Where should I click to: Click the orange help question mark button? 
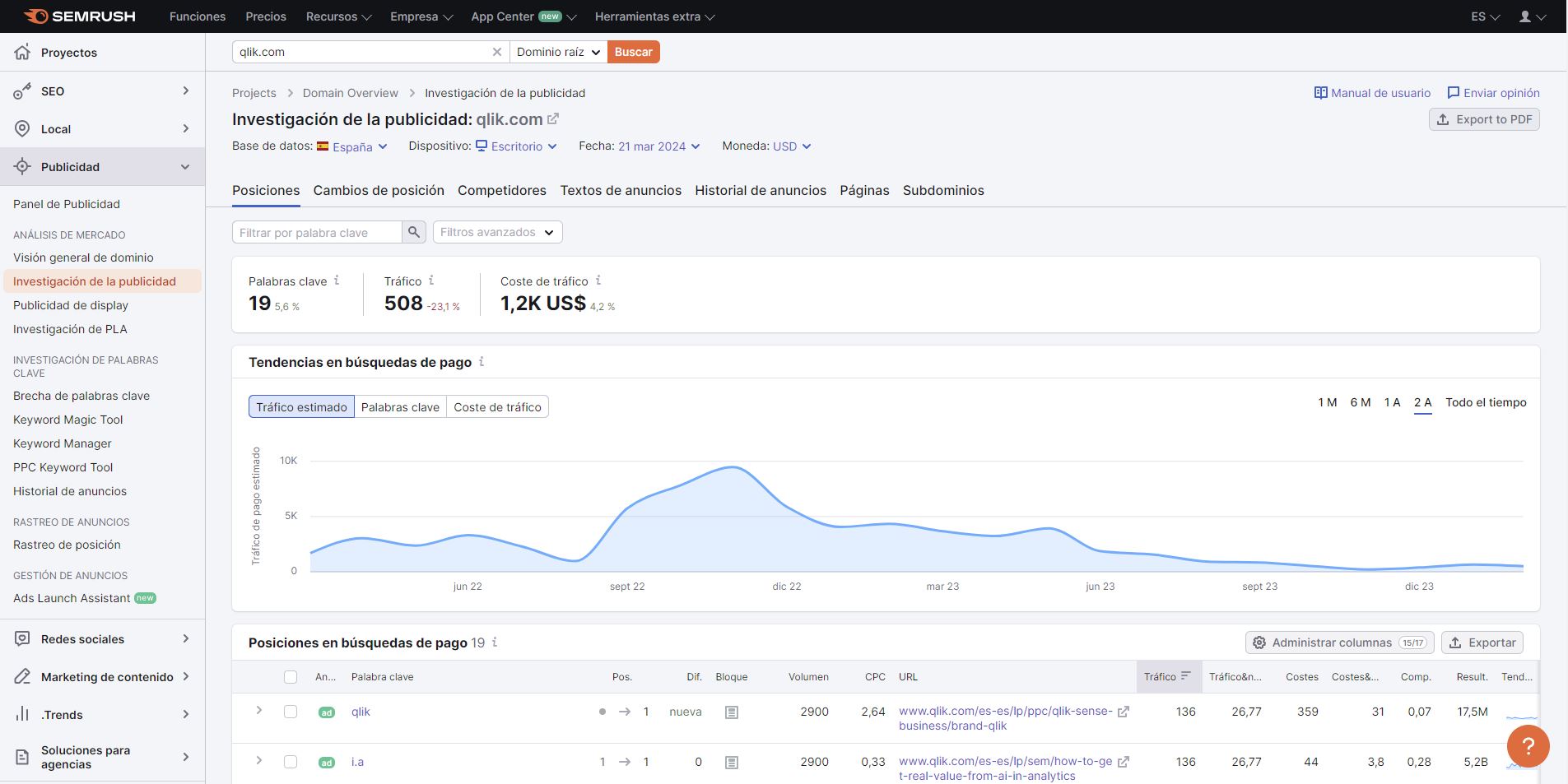[x=1528, y=746]
